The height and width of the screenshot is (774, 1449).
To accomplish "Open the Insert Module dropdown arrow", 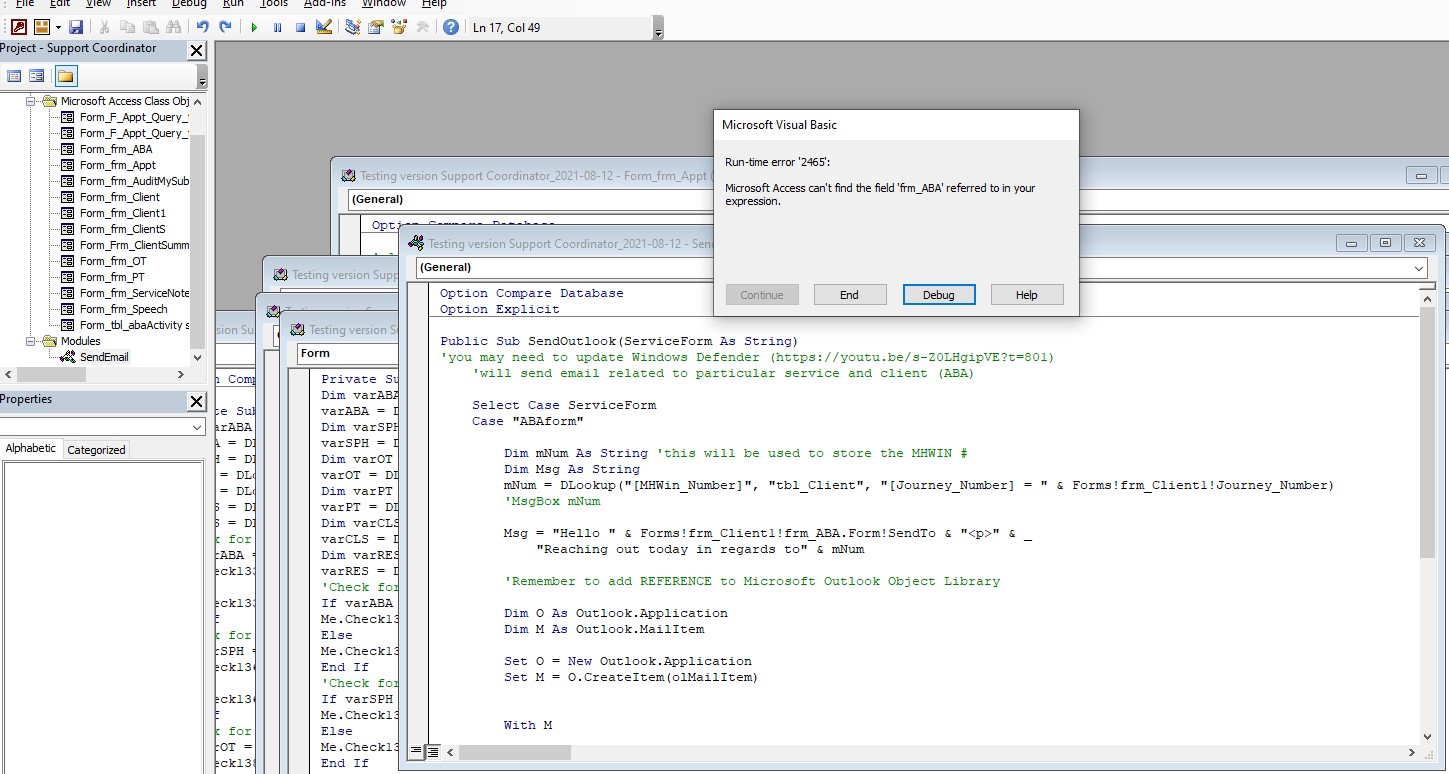I will click(x=58, y=27).
